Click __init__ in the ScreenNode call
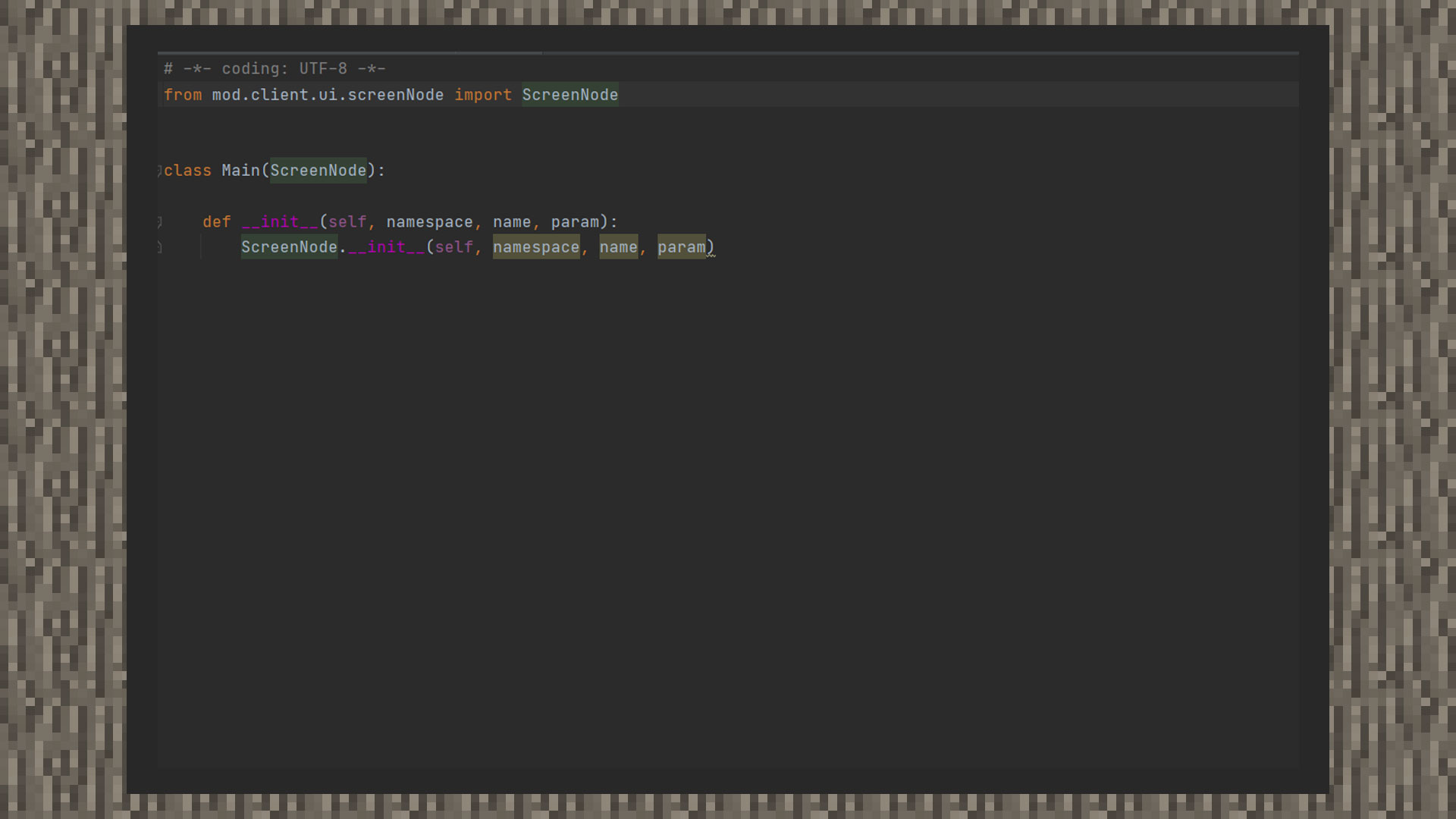The height and width of the screenshot is (819, 1456). pos(387,247)
